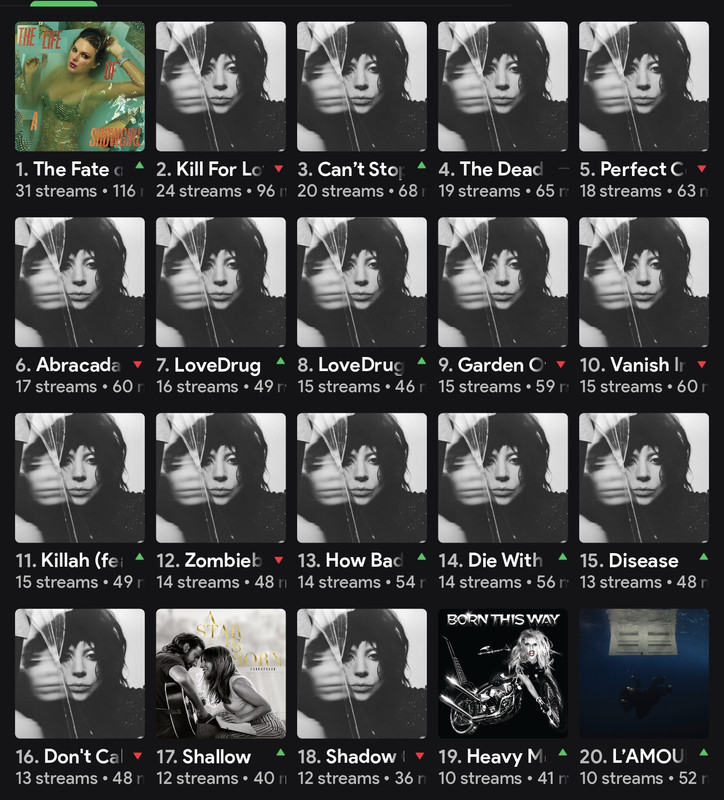Click the red down arrow on Garden O

coord(561,364)
